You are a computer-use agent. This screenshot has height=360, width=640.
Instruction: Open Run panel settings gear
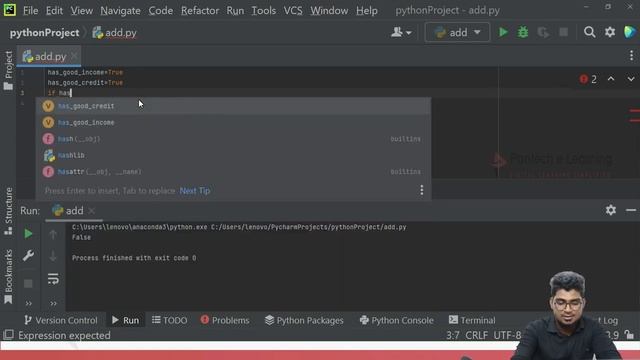[x=611, y=210]
